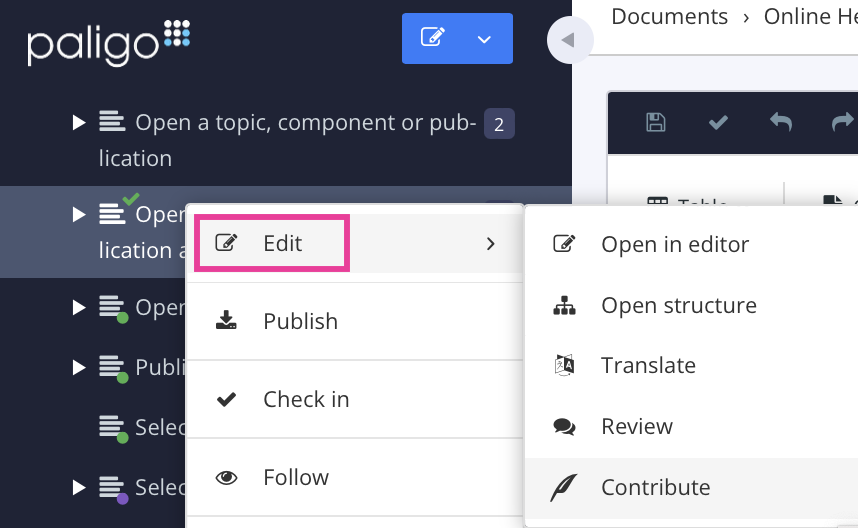
Task: Select 'Open a topic, component or pub-lication' text
Action: [288, 141]
